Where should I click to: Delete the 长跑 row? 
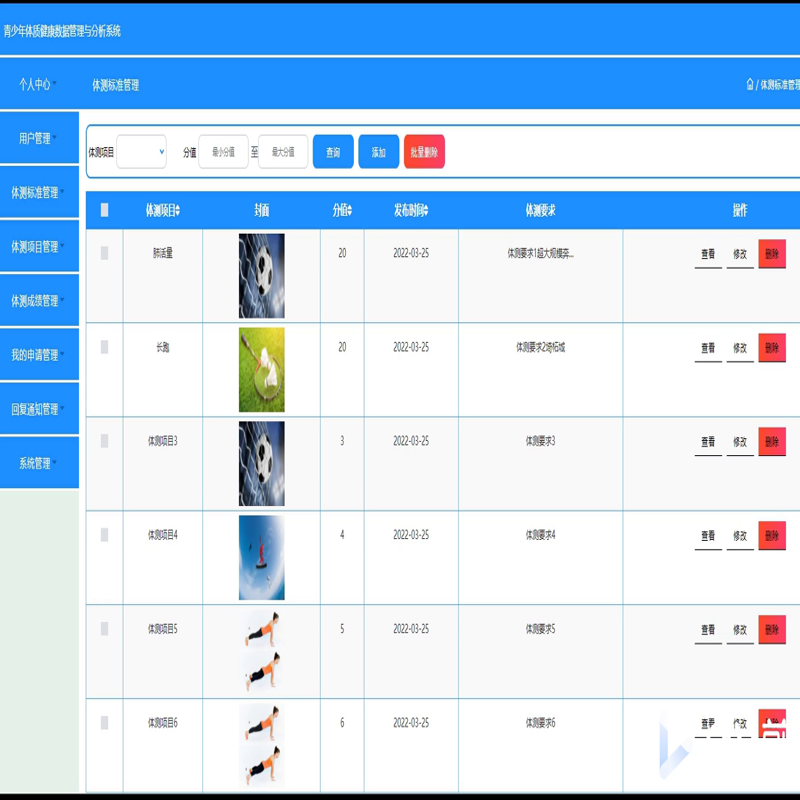click(772, 347)
